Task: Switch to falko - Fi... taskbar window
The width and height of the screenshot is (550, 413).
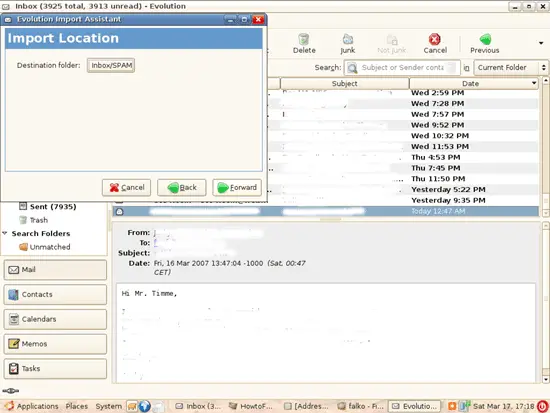Action: point(361,406)
